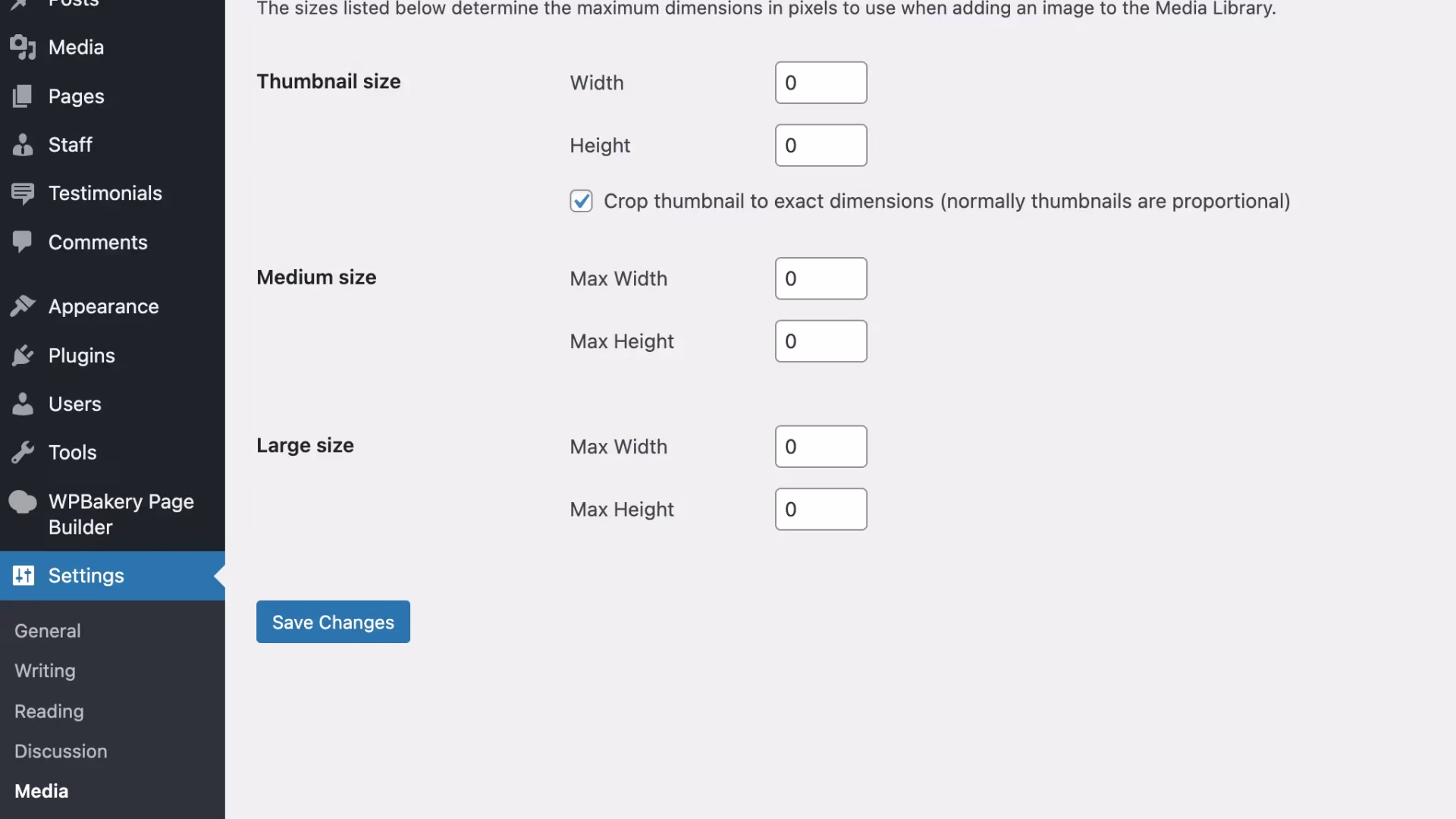Click the Media camera-music icon in sidebar
This screenshot has width=1456, height=819.
click(x=23, y=47)
